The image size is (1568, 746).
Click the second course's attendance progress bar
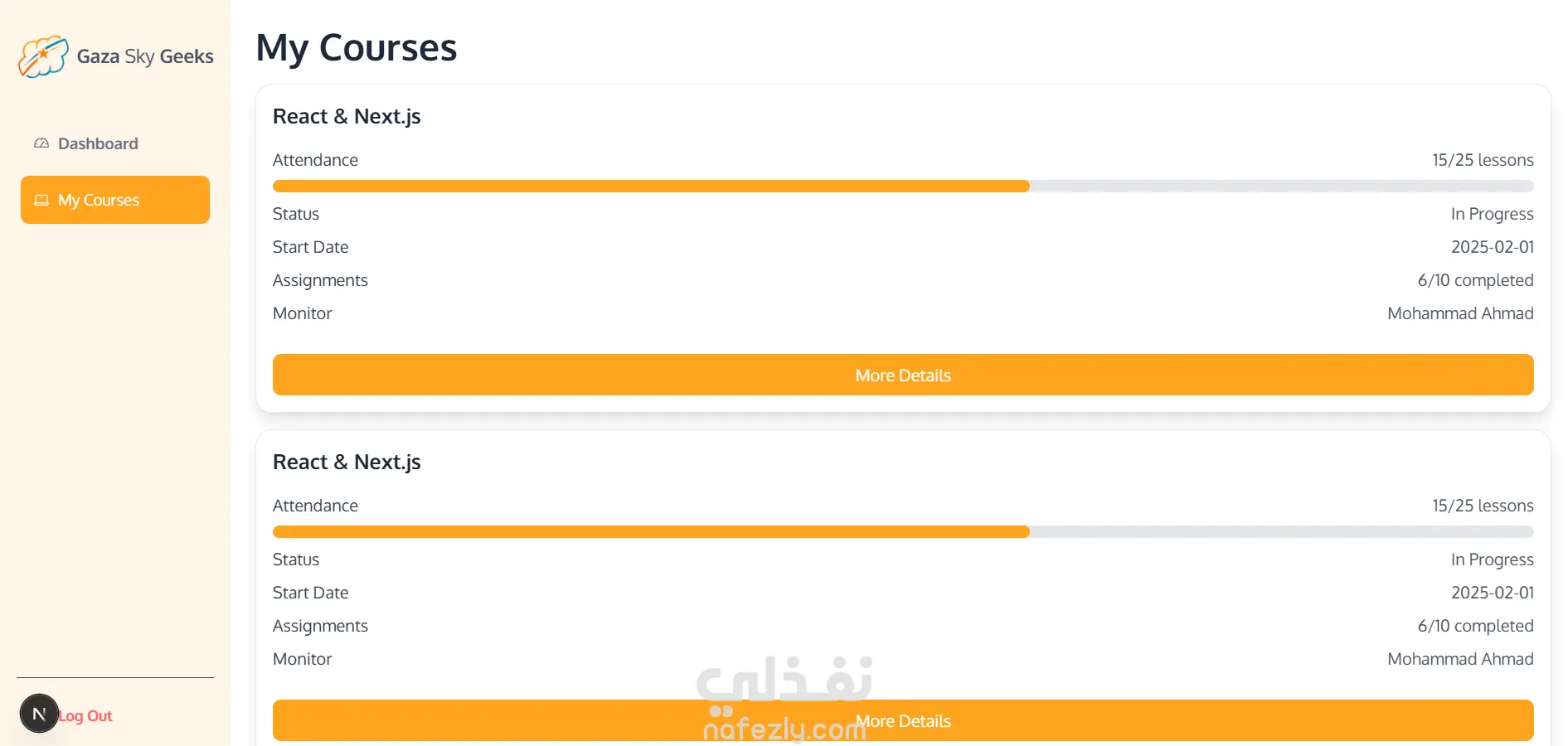(x=902, y=532)
